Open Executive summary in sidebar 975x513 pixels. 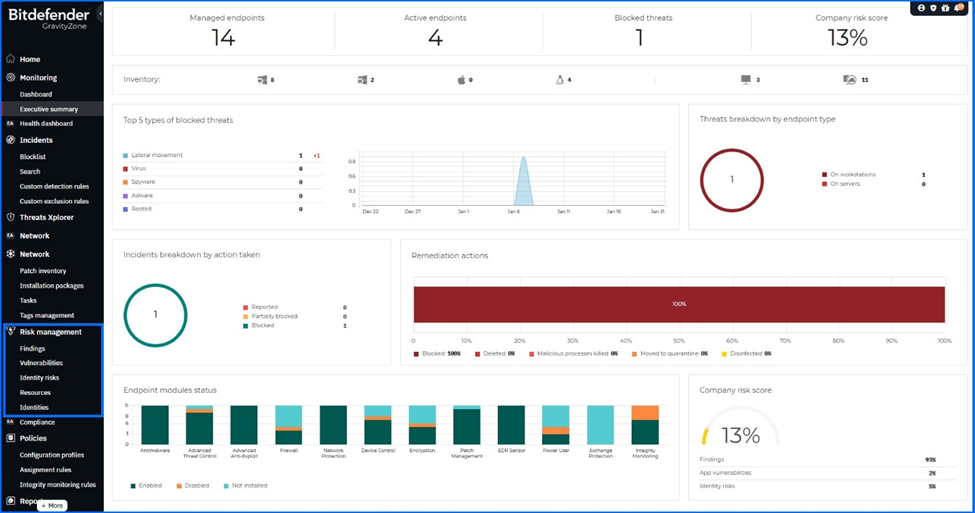point(49,109)
